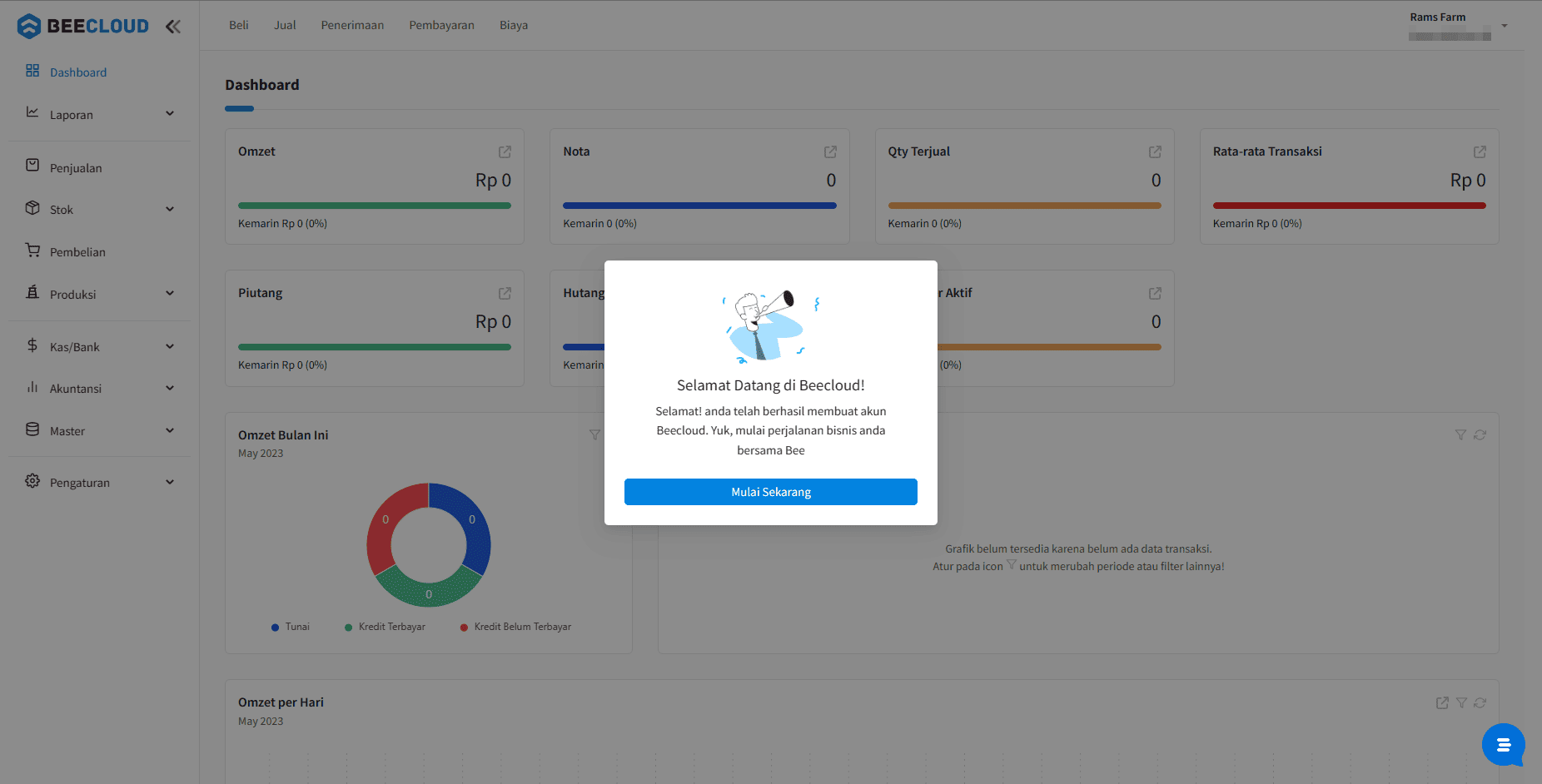The image size is (1542, 784).
Task: Click the Penjualan sidebar icon
Action: [32, 165]
